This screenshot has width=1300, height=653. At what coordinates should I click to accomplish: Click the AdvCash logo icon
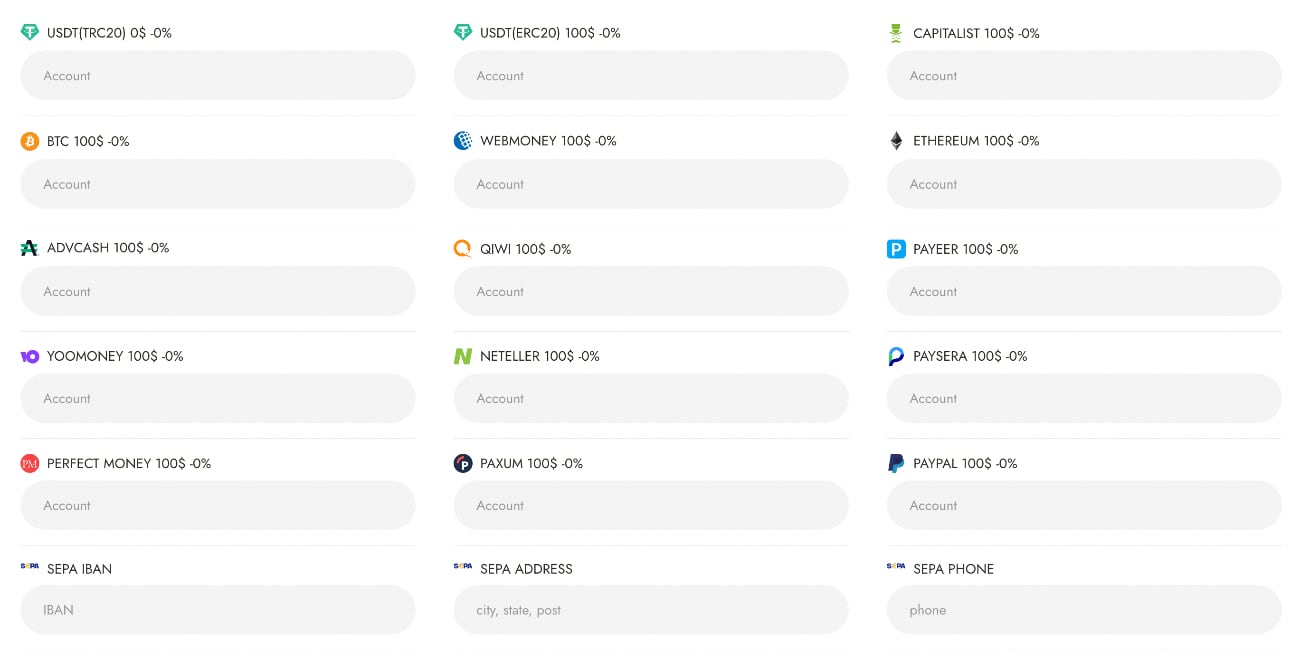pos(30,248)
